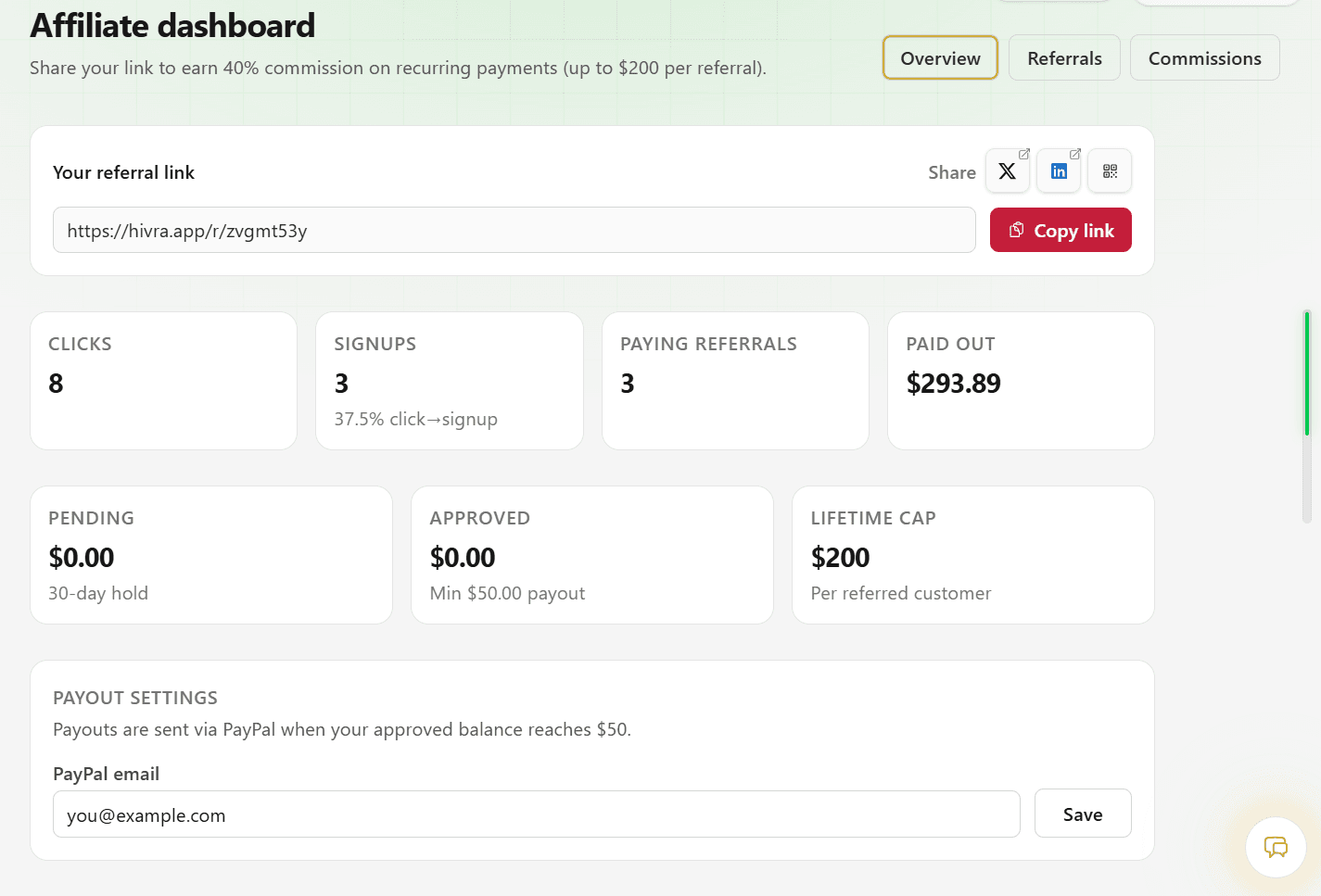Click the page vertical scrollbar
Image resolution: width=1321 pixels, height=896 pixels.
click(x=1306, y=417)
